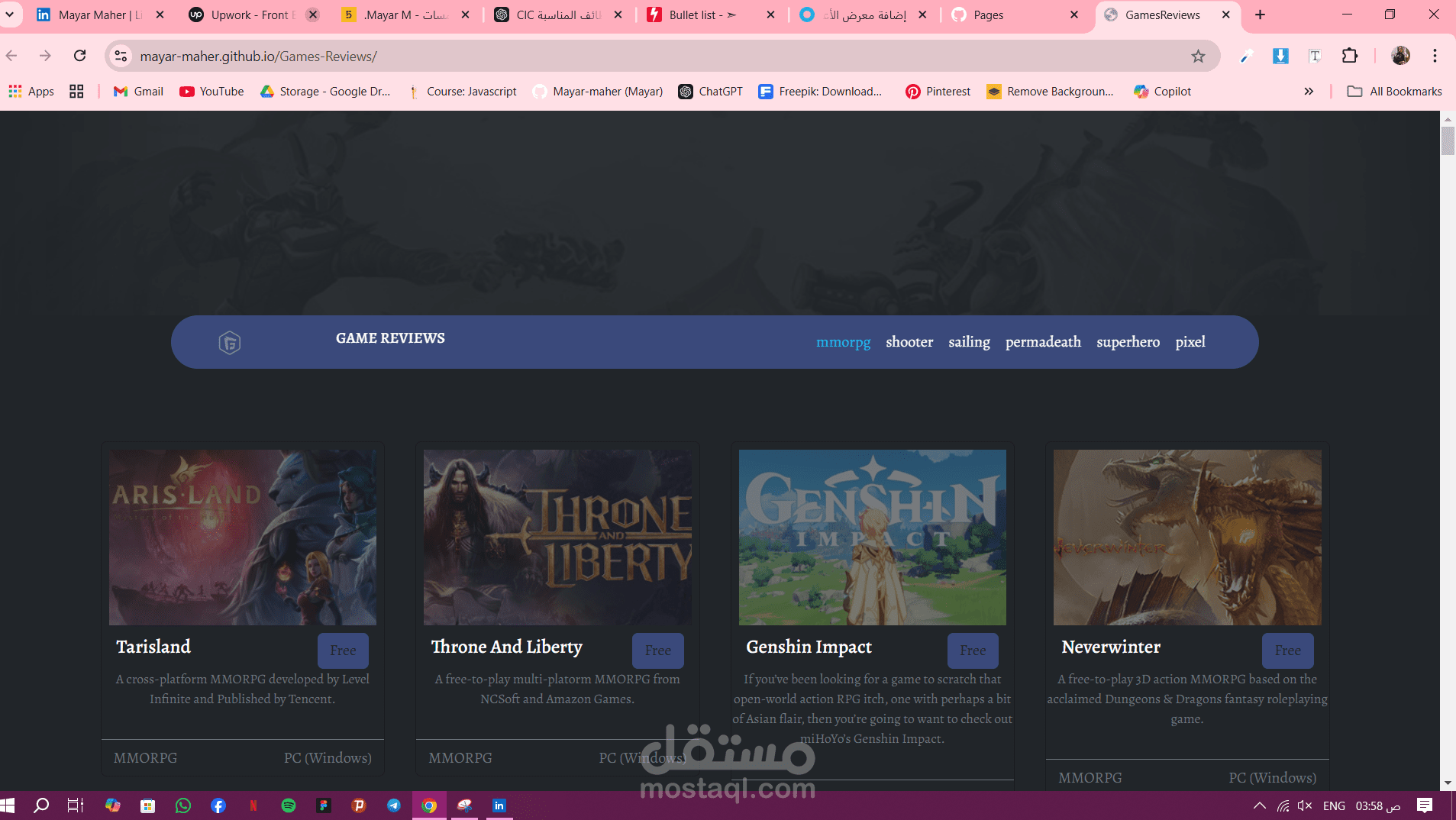This screenshot has width=1456, height=820.
Task: Show hidden system tray icons
Action: [1260, 805]
